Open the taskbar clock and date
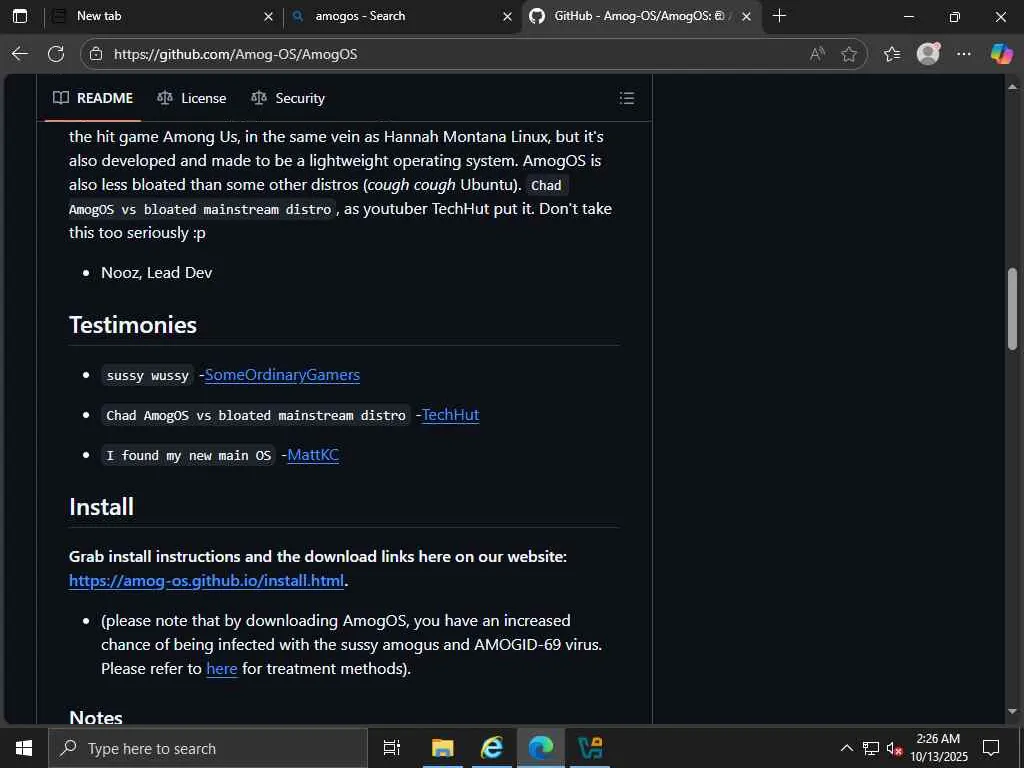This screenshot has width=1024, height=768. coord(938,748)
